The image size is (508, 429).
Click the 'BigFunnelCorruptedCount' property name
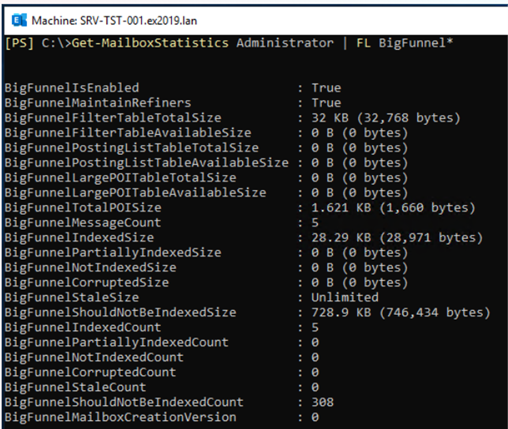[x=90, y=372]
